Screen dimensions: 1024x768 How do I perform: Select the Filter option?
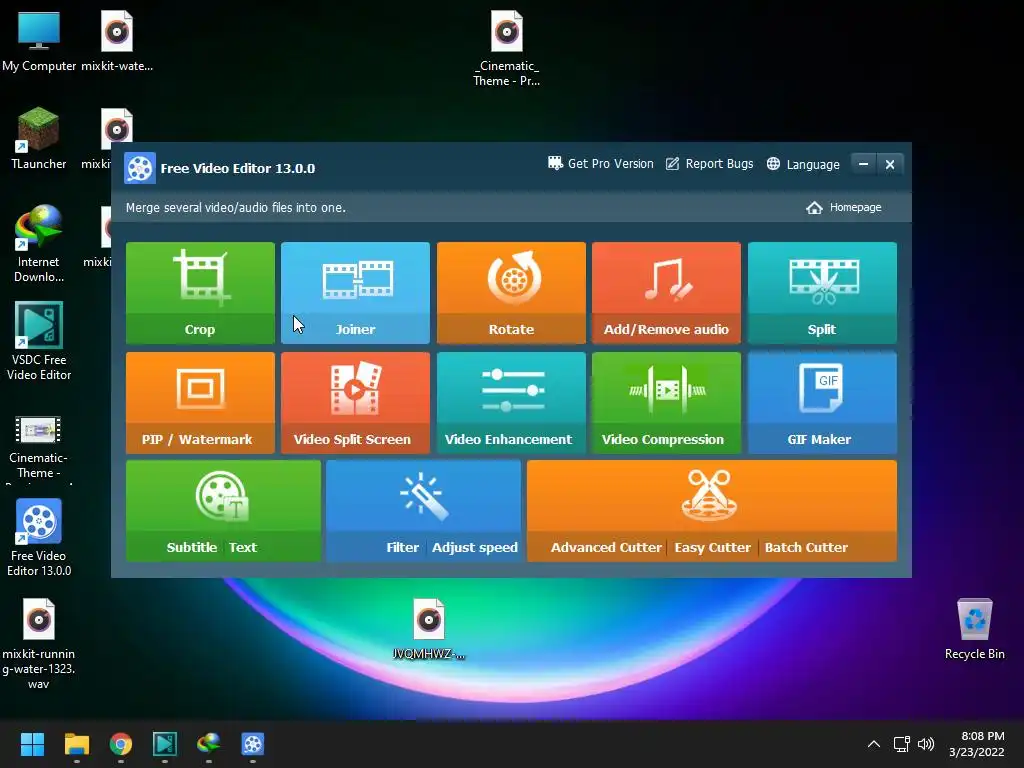tap(402, 547)
